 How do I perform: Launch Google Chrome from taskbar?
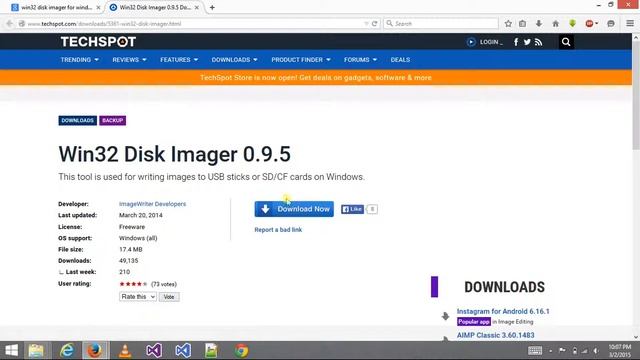pyautogui.click(x=241, y=351)
